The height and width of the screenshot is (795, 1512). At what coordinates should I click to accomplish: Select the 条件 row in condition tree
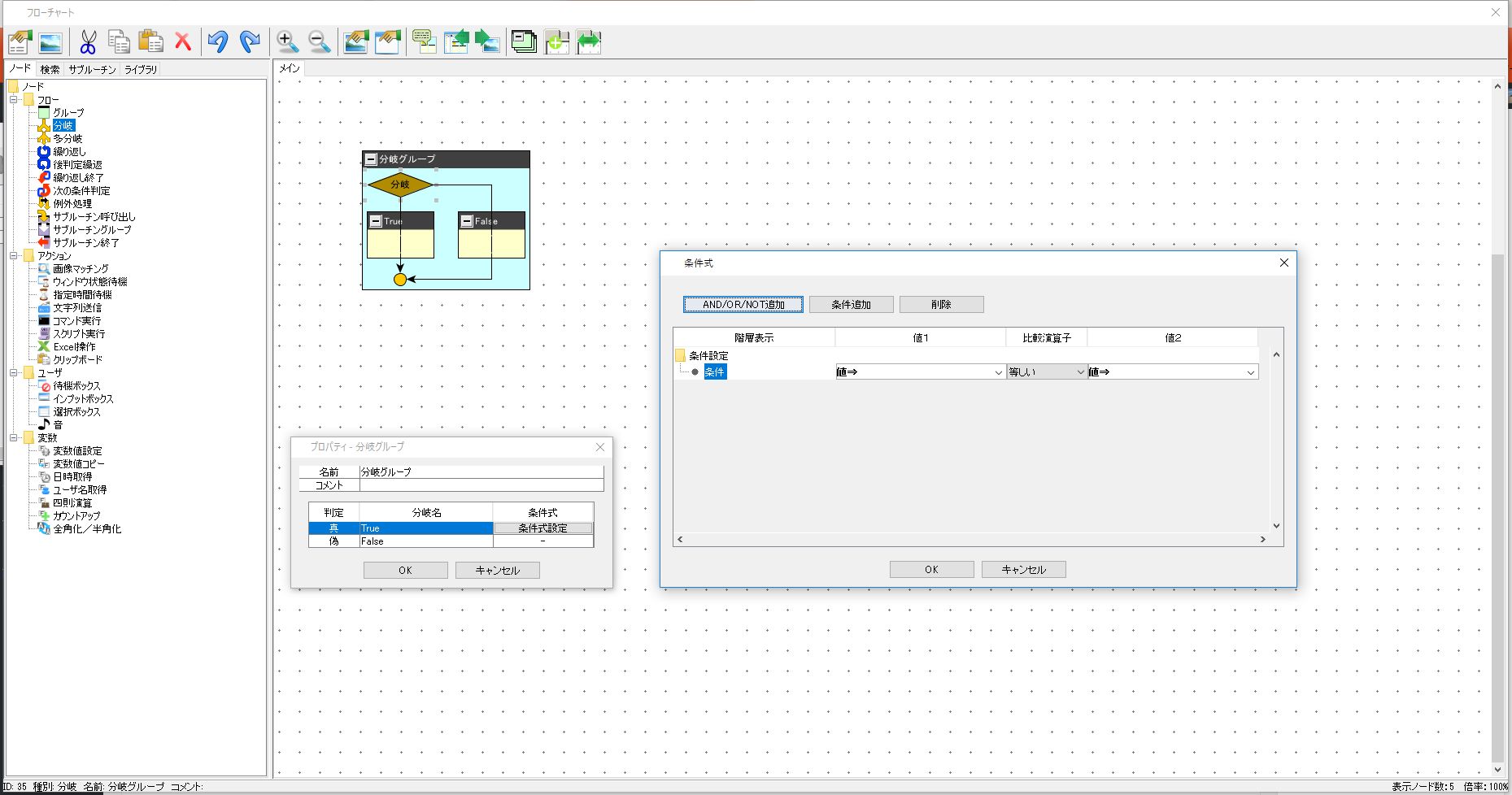click(x=715, y=372)
